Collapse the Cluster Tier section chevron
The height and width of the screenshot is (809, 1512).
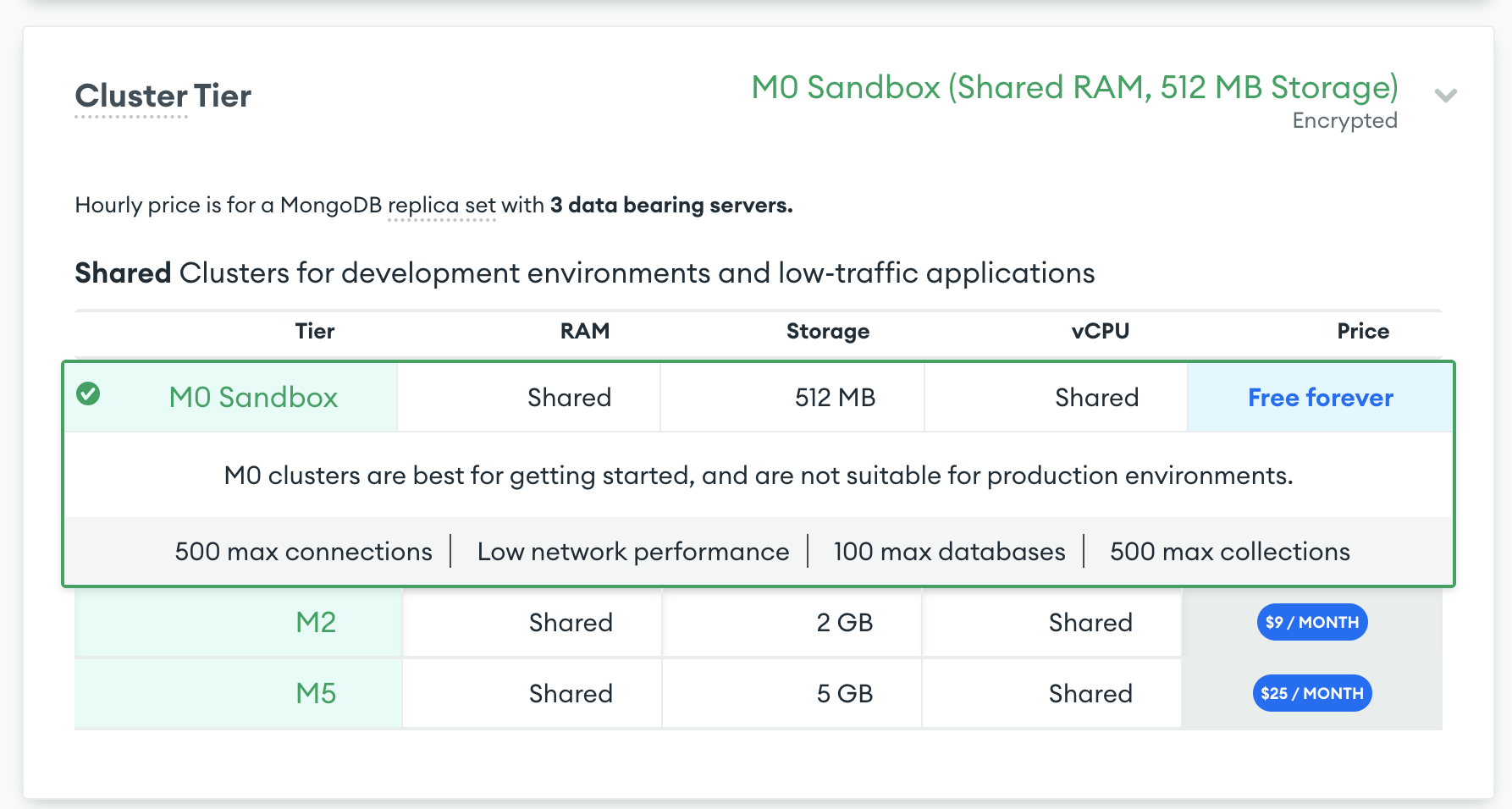pos(1445,96)
